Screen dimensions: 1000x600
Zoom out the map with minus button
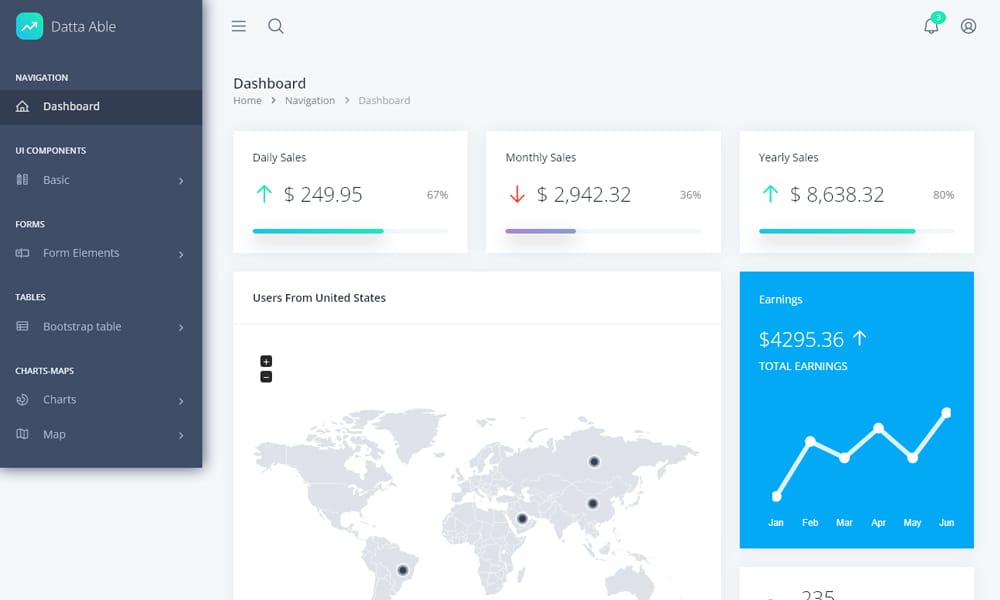[266, 377]
